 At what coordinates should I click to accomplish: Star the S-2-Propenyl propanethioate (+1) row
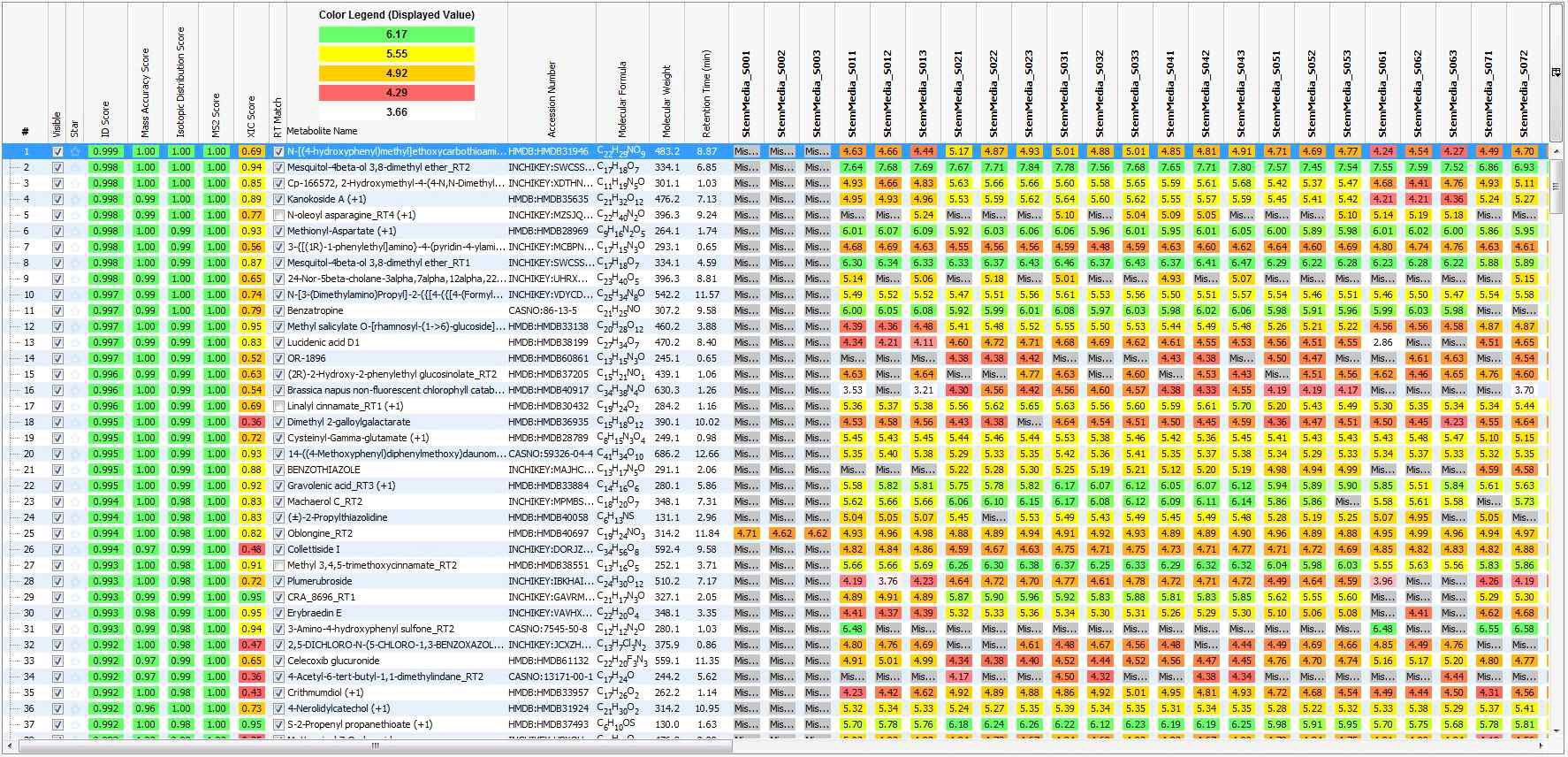pyautogui.click(x=75, y=724)
